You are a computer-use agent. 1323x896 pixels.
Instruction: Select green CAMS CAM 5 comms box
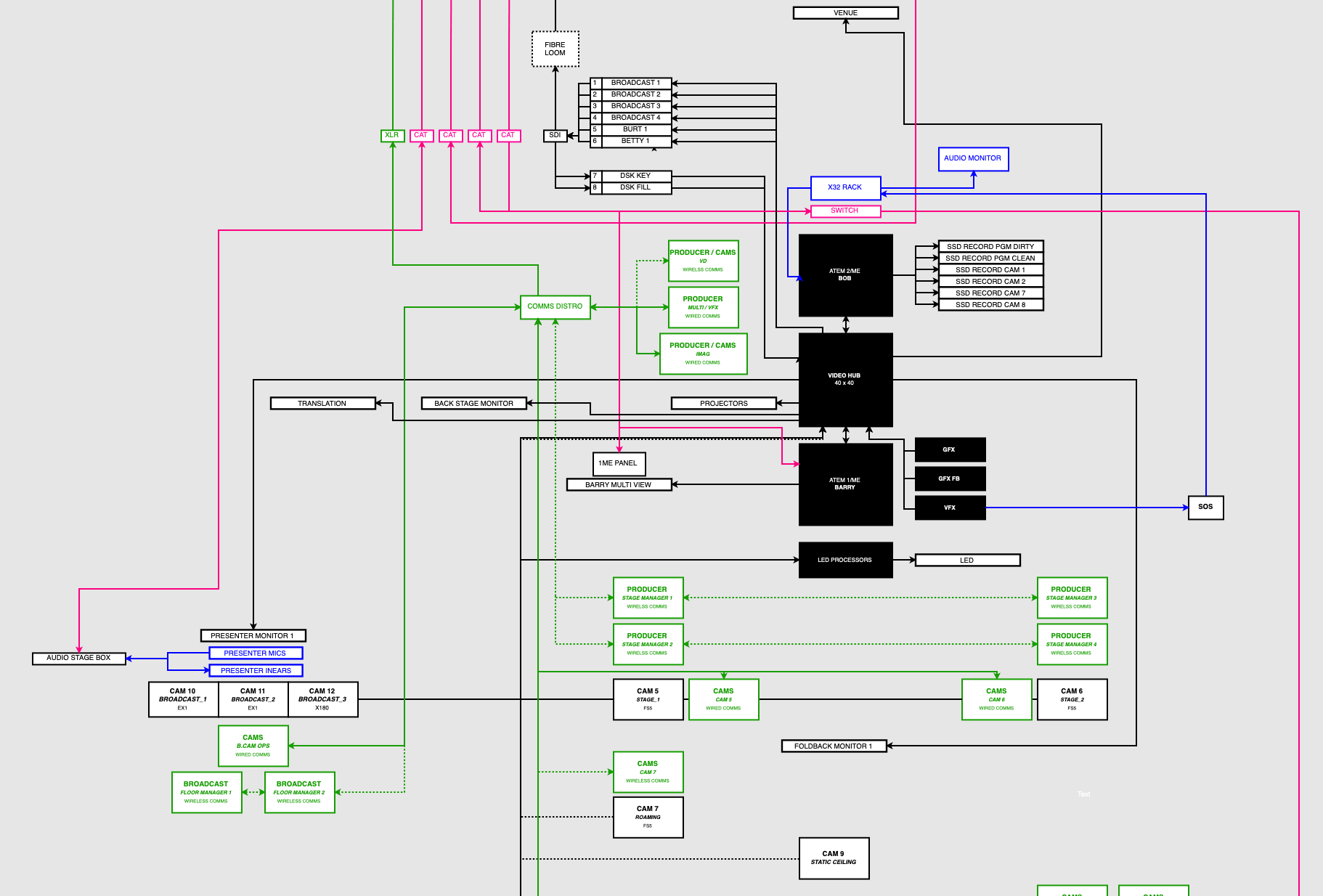click(723, 699)
